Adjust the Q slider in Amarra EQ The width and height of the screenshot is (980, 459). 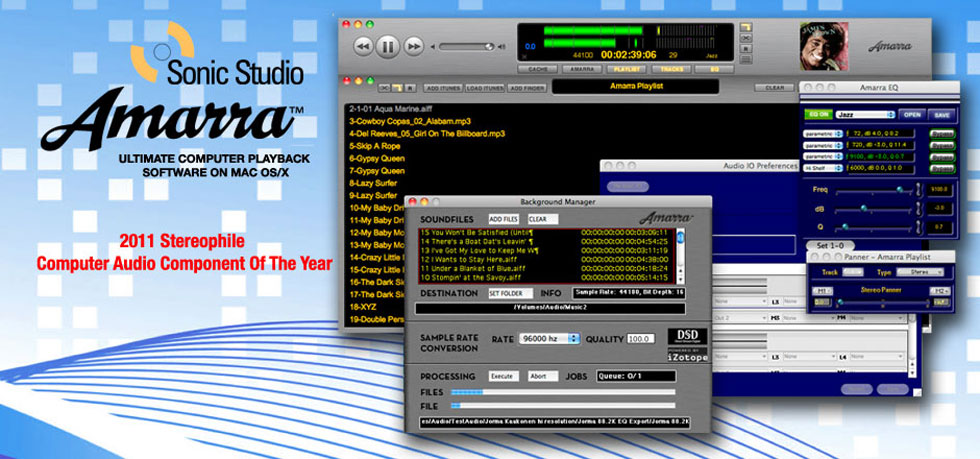coord(845,226)
